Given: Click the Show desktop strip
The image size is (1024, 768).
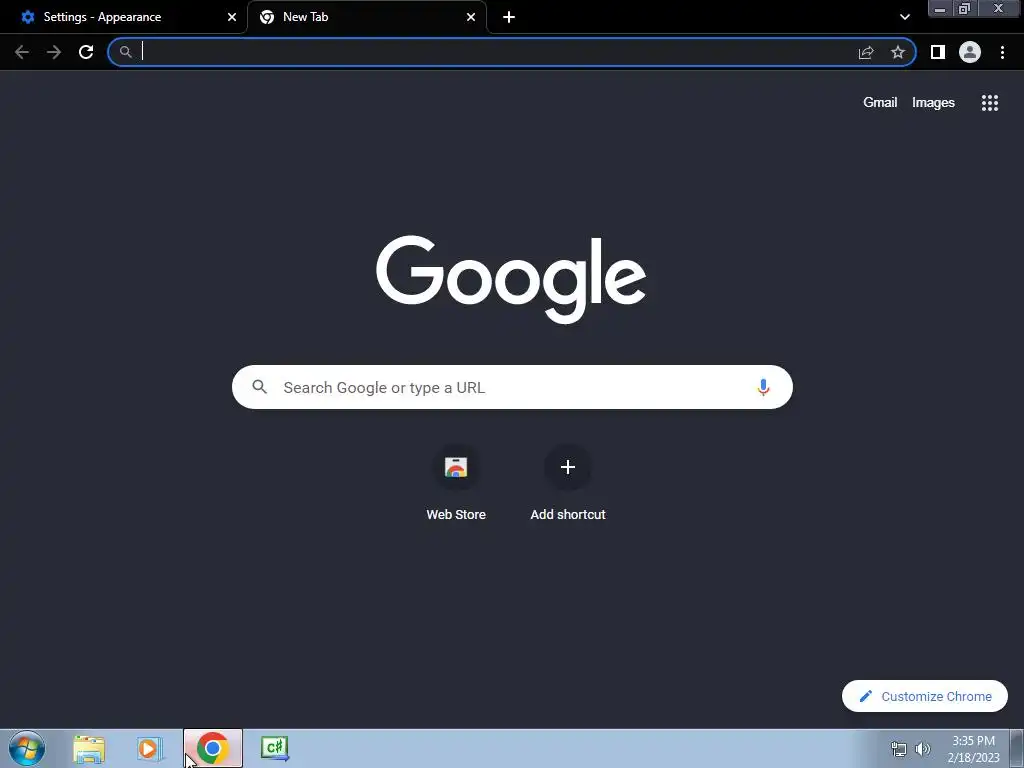Looking at the screenshot, I should 1017,748.
